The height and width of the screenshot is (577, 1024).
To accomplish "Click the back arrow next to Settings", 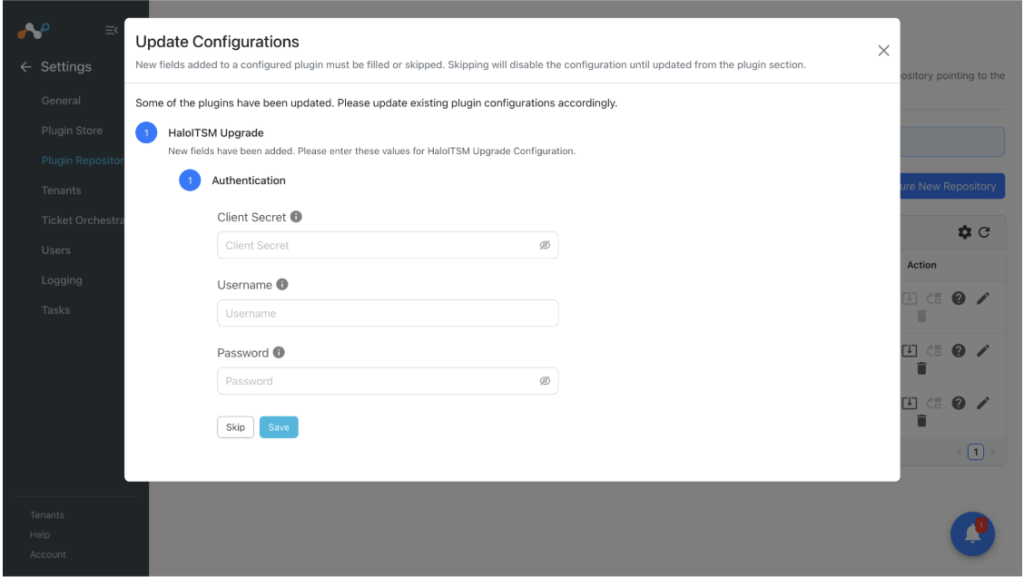I will pos(25,67).
